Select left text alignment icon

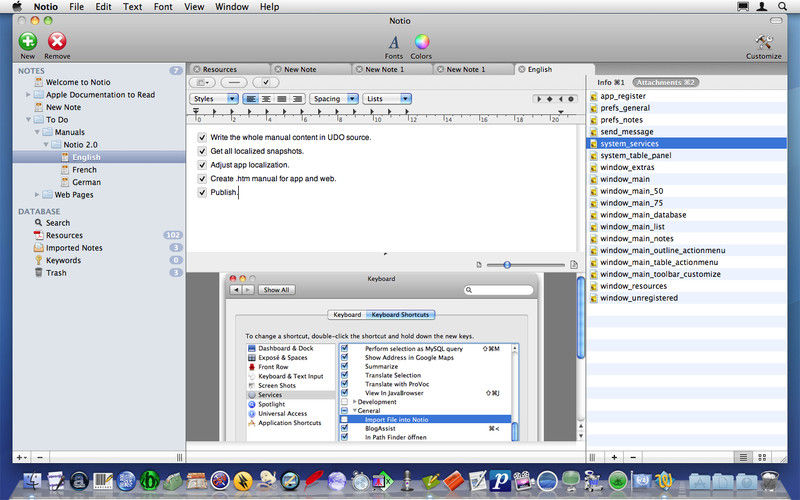[251, 99]
